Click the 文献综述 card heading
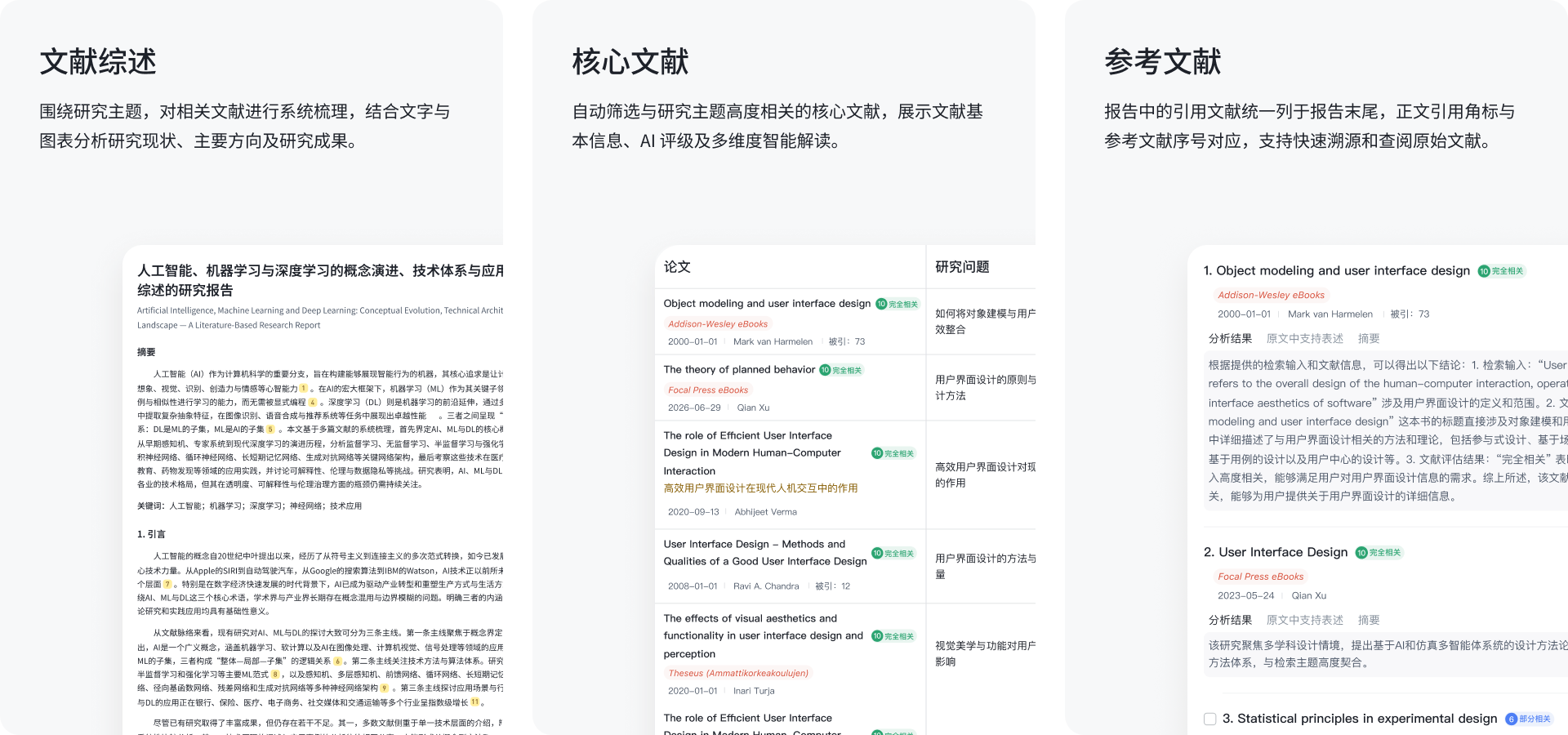Viewport: 1568px width, 735px height. (98, 62)
